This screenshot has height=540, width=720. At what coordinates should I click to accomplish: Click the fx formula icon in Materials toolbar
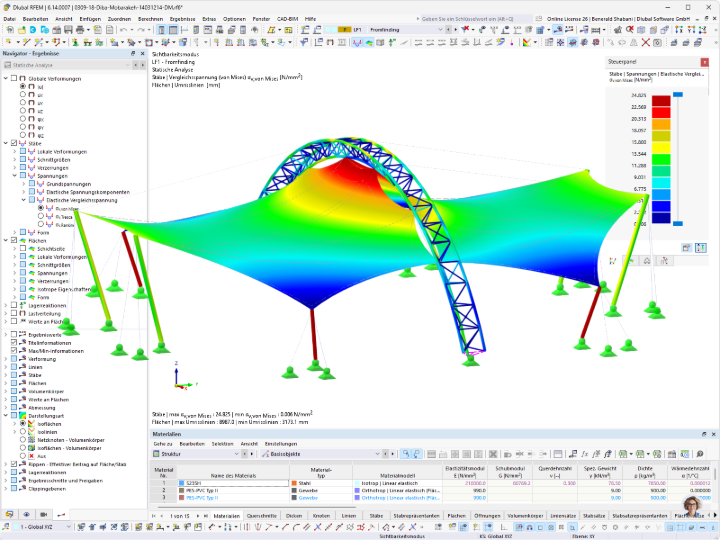pyautogui.click(x=585, y=454)
